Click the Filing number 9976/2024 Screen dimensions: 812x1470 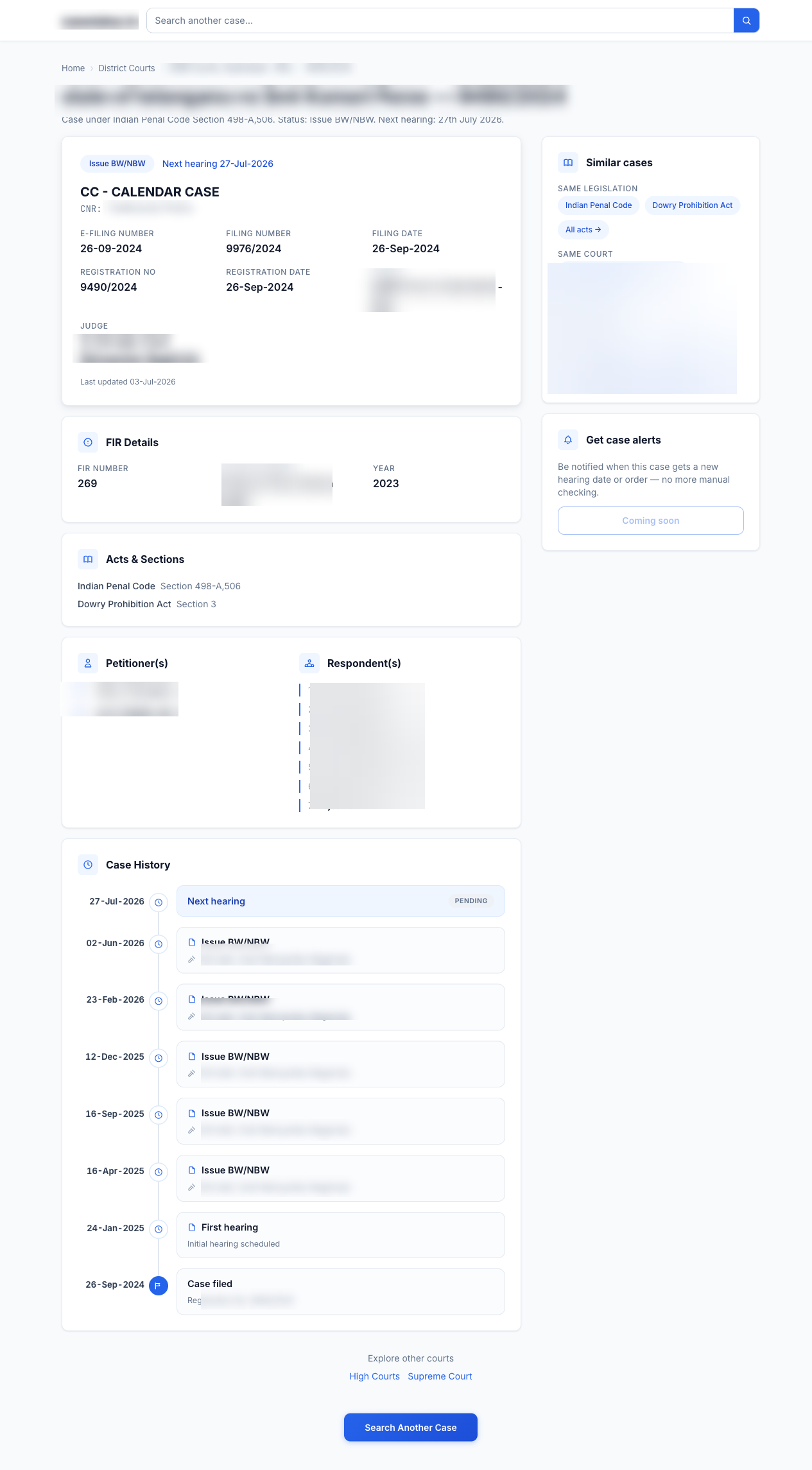tap(254, 248)
